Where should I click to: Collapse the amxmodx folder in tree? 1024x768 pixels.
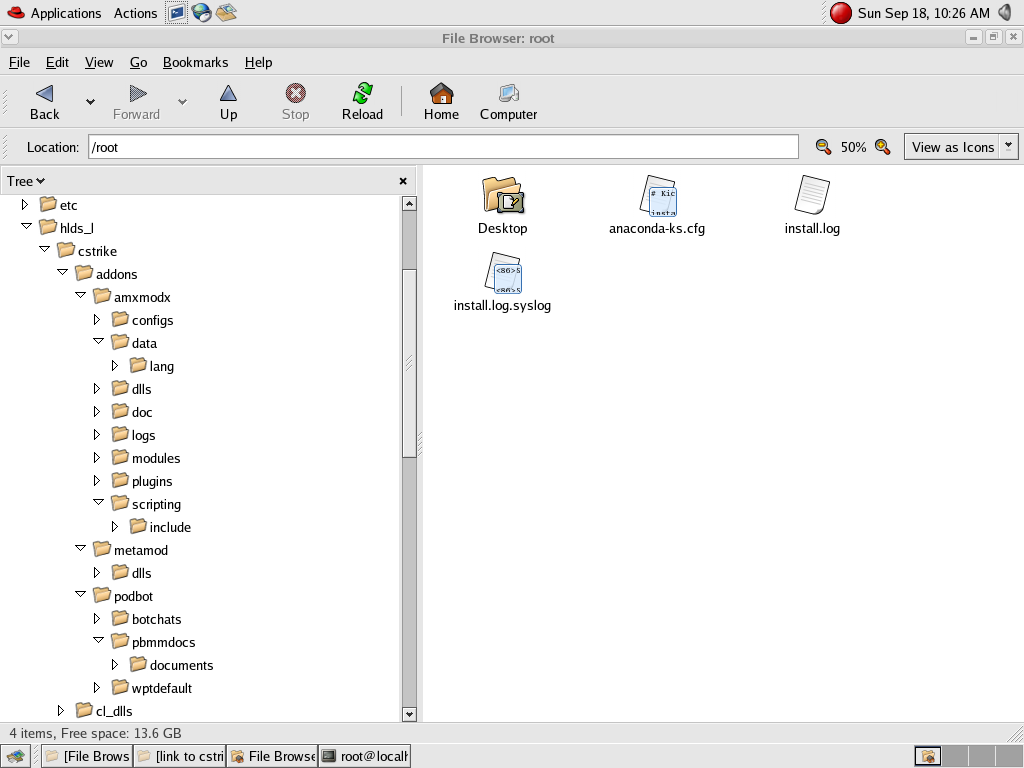[x=80, y=295]
